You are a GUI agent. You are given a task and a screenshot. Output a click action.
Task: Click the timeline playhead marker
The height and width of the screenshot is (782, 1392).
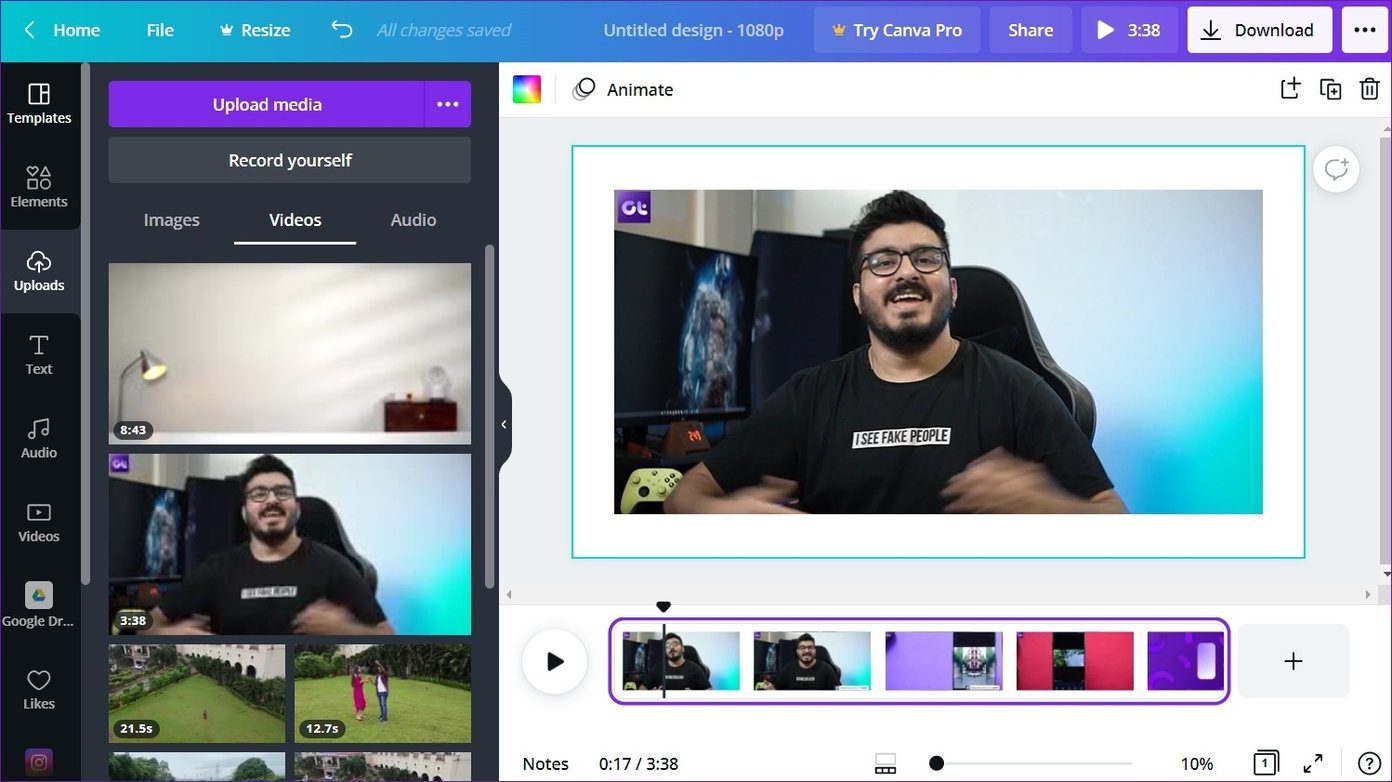[x=663, y=607]
